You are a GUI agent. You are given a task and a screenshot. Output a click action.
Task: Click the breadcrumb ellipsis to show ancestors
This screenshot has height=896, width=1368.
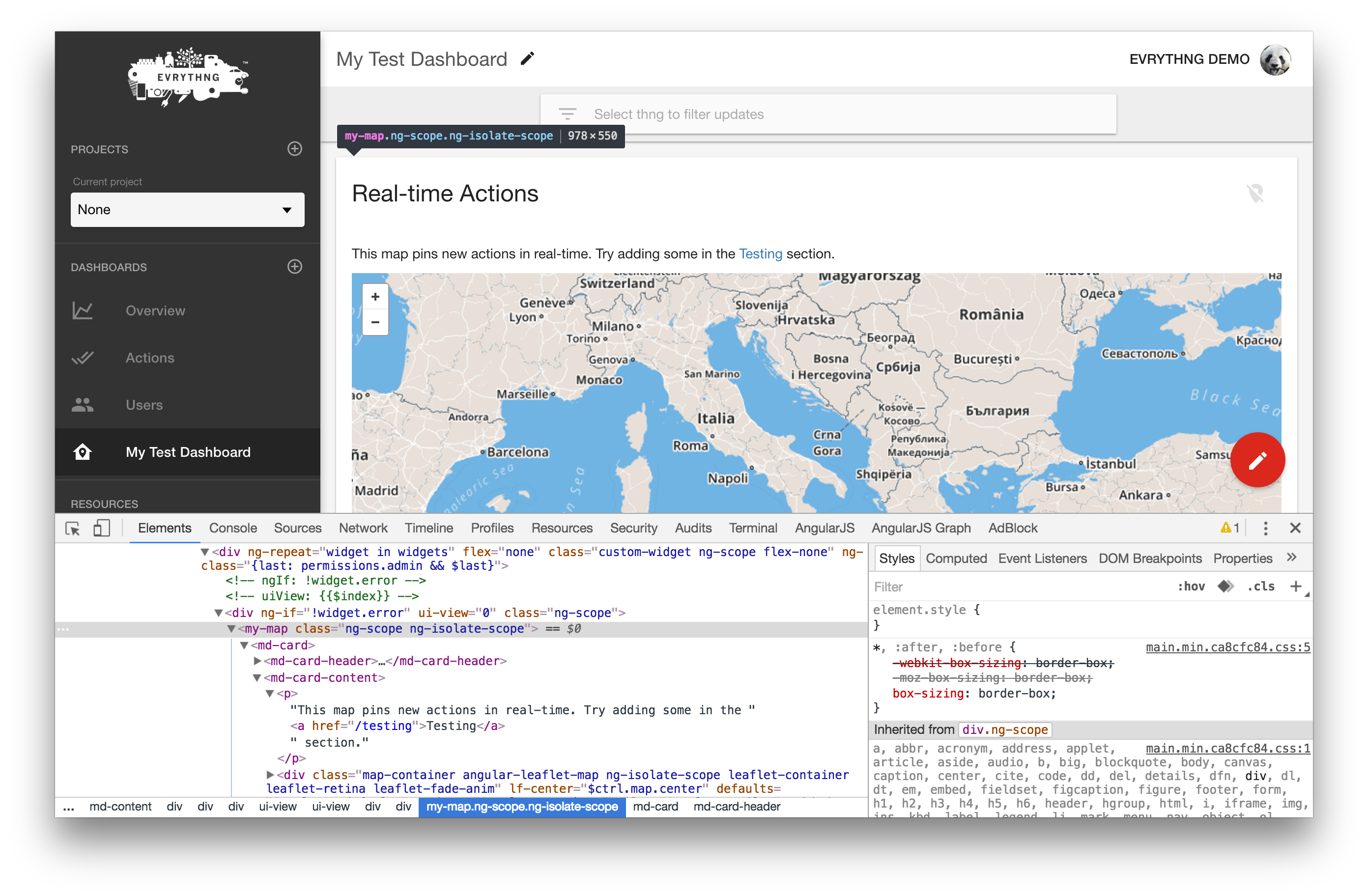pos(68,807)
